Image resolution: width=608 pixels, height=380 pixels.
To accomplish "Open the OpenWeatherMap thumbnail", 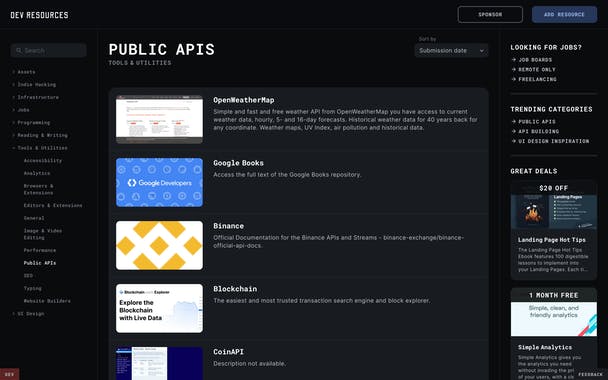I will point(159,119).
